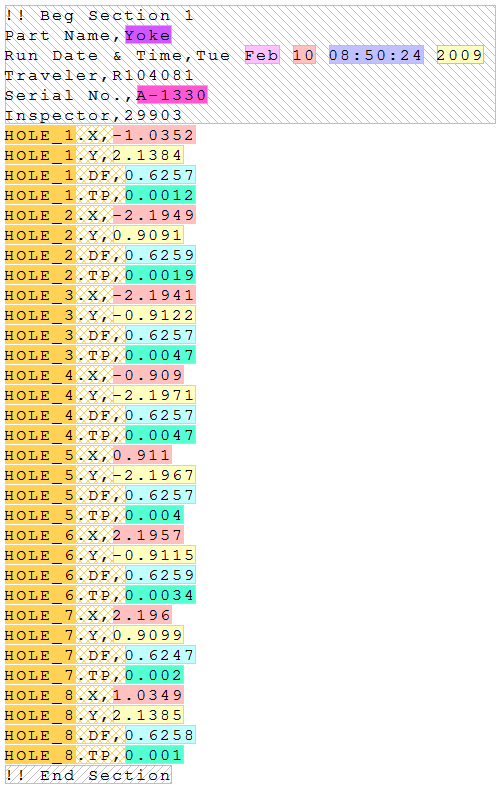Click the Beg Section 1 header line

coord(99,16)
